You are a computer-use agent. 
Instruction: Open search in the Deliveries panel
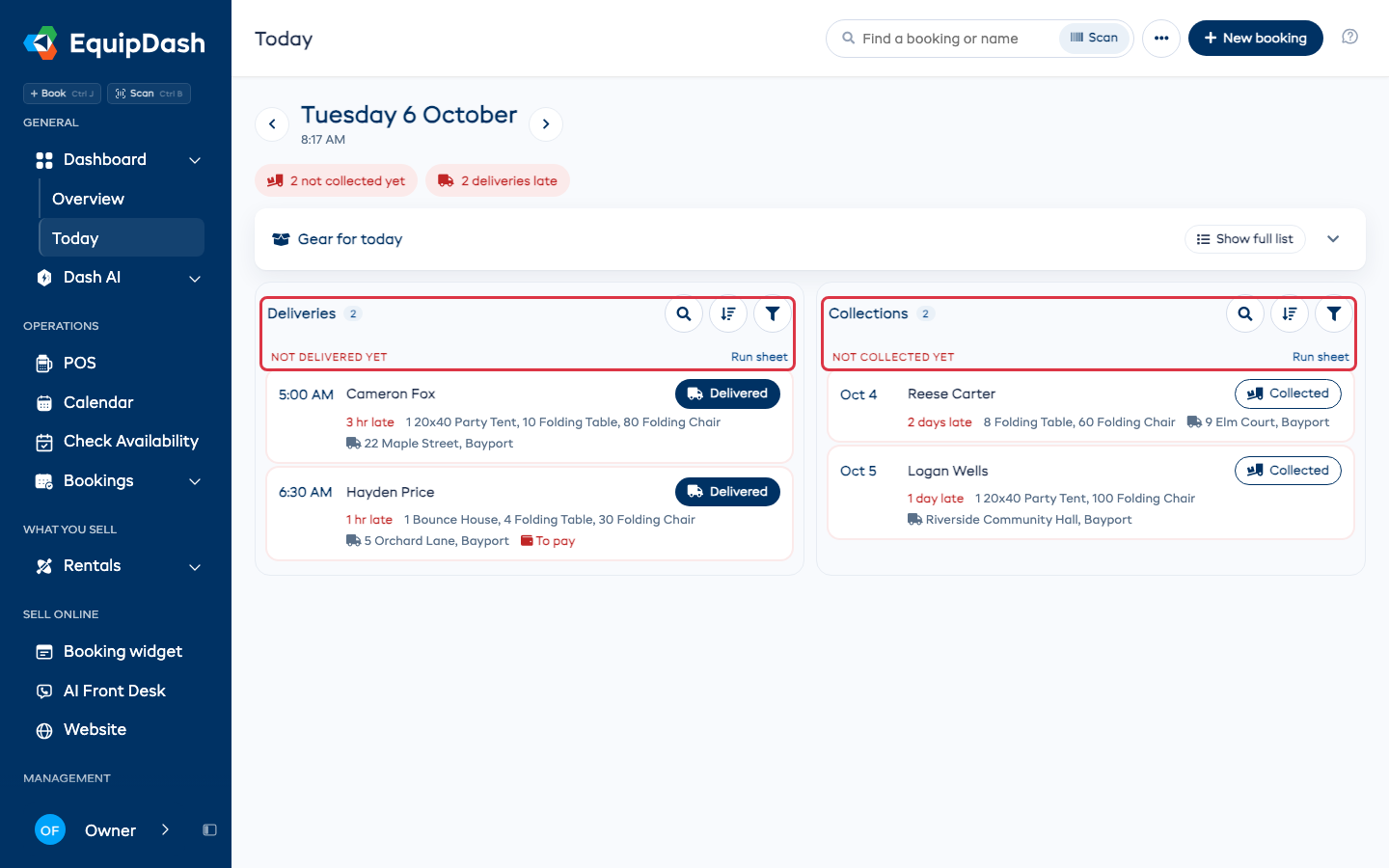pos(684,313)
